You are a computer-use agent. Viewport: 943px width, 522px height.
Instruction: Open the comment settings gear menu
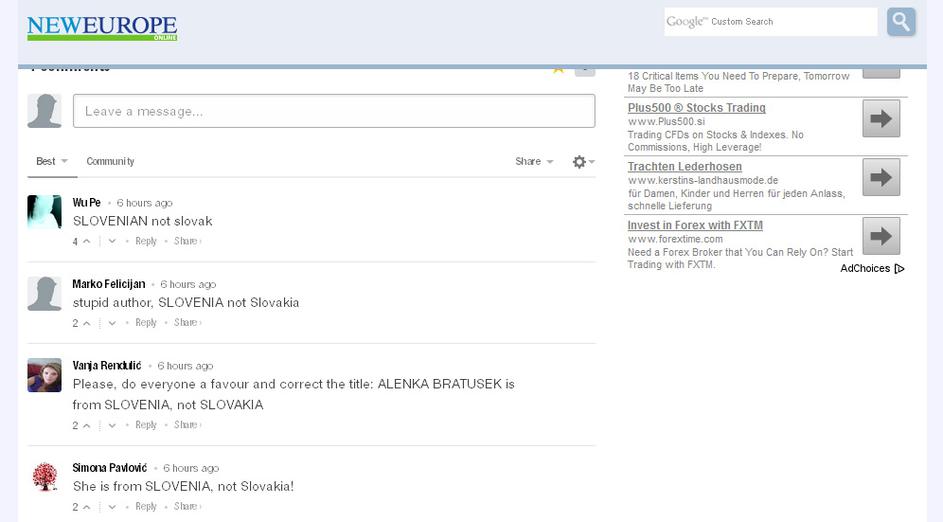580,162
